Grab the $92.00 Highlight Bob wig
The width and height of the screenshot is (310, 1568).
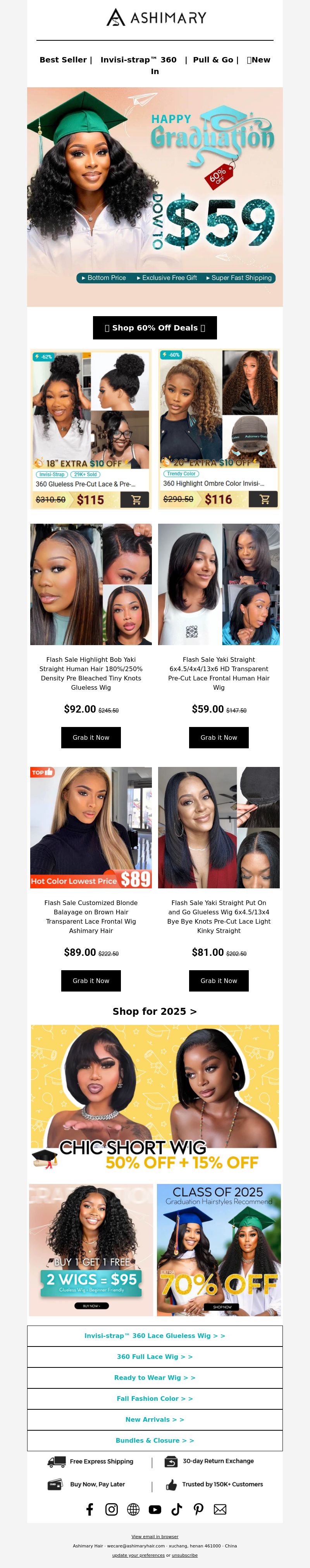(x=91, y=737)
